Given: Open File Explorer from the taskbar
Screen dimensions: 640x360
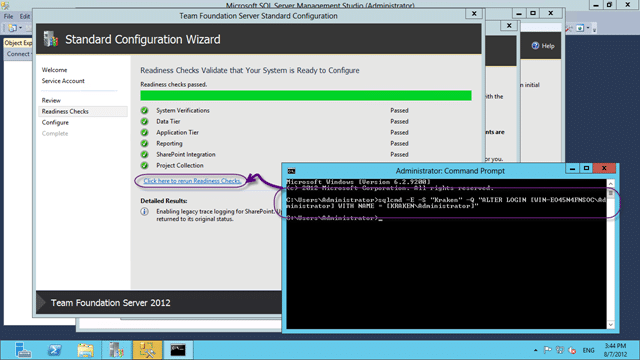Looking at the screenshot, I should click(x=85, y=350).
